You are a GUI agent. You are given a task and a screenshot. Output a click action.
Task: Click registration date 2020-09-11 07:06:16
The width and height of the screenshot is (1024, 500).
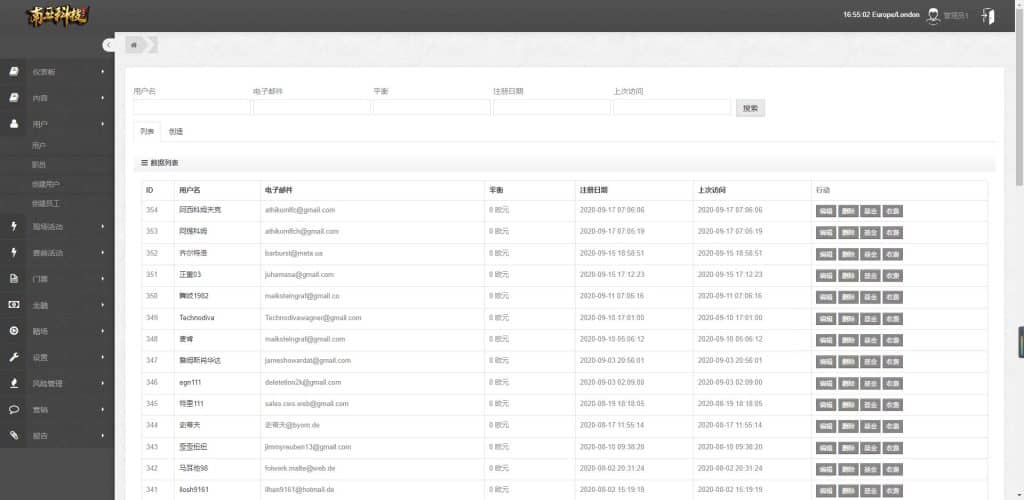pyautogui.click(x=612, y=296)
